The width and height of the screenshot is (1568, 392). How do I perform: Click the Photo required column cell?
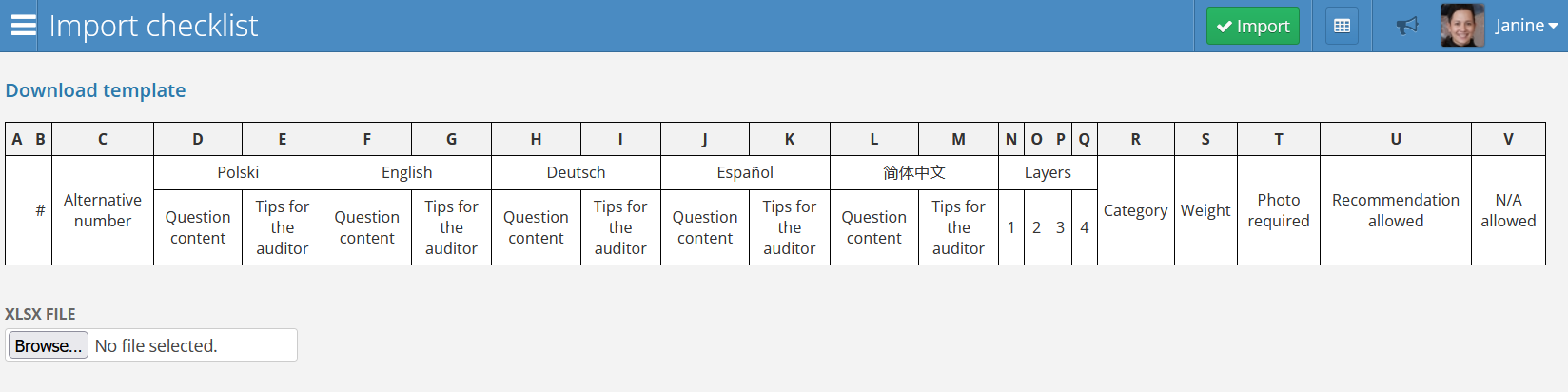click(x=1278, y=210)
